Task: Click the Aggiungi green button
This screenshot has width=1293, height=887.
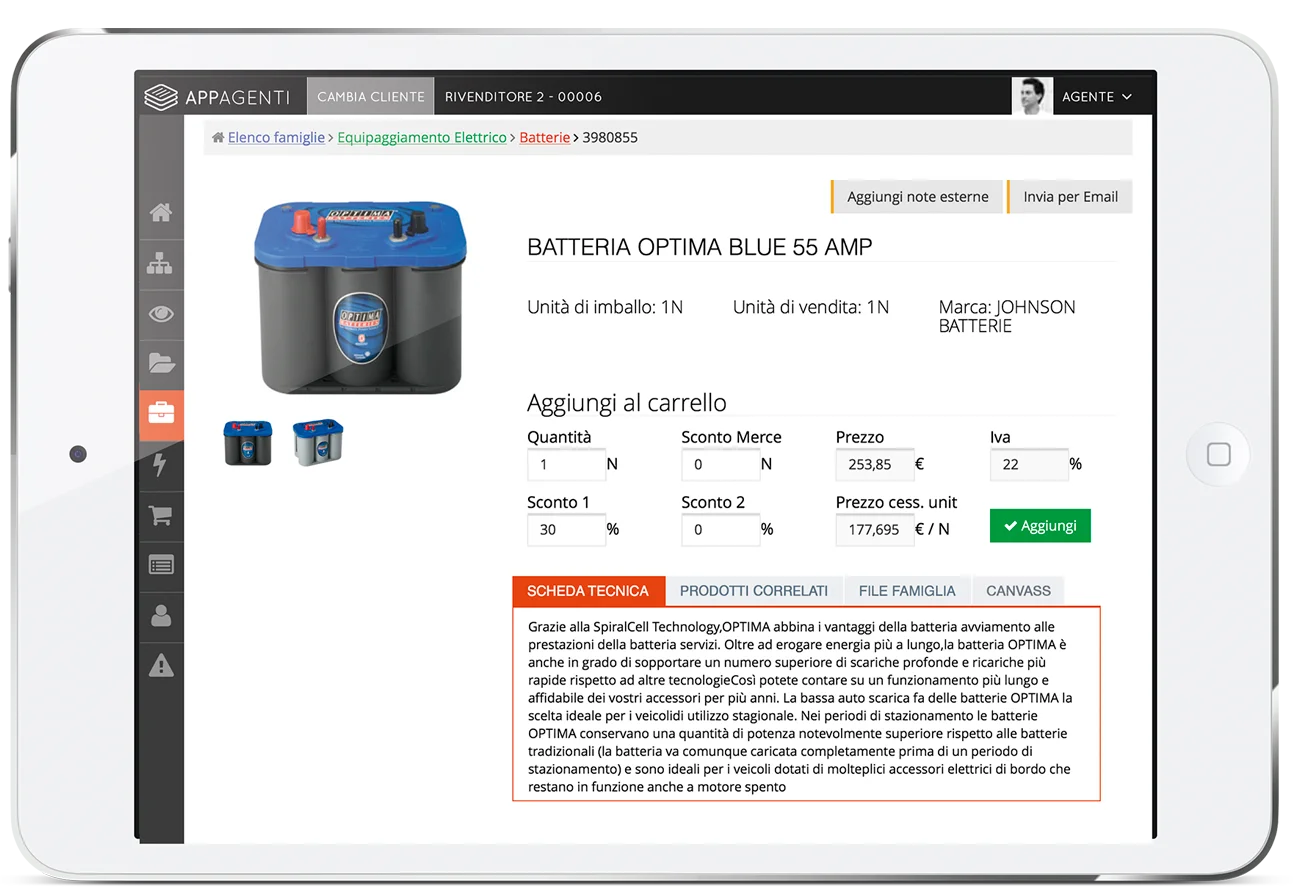Action: (x=1040, y=525)
